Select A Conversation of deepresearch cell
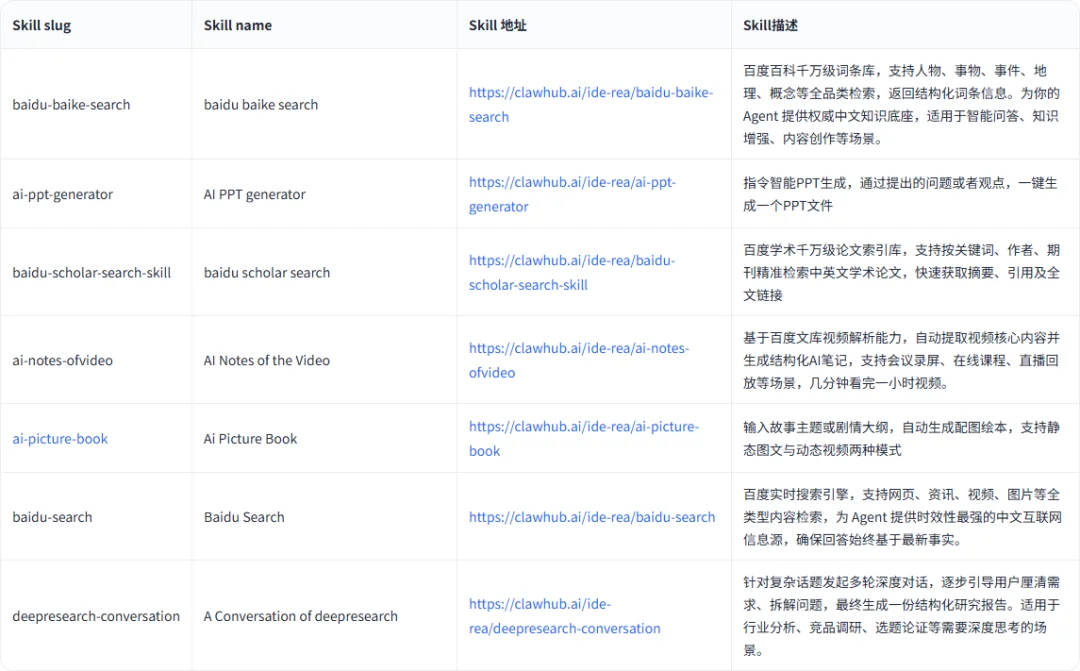The image size is (1080, 671). [299, 616]
